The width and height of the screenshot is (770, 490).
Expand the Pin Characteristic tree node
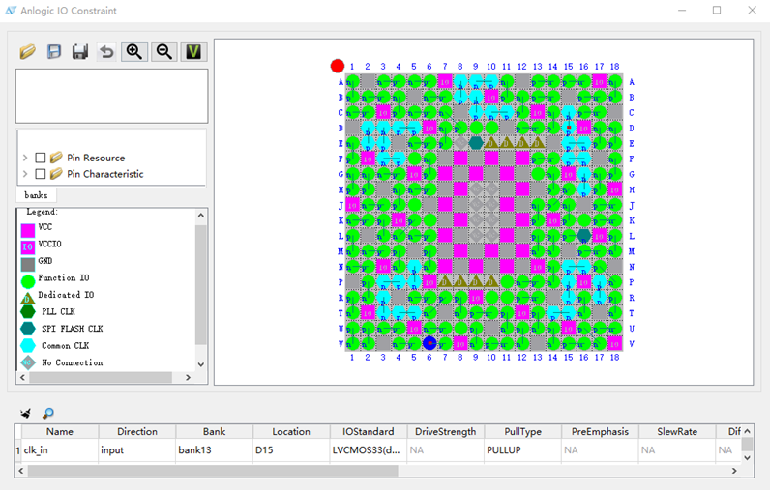point(25,174)
